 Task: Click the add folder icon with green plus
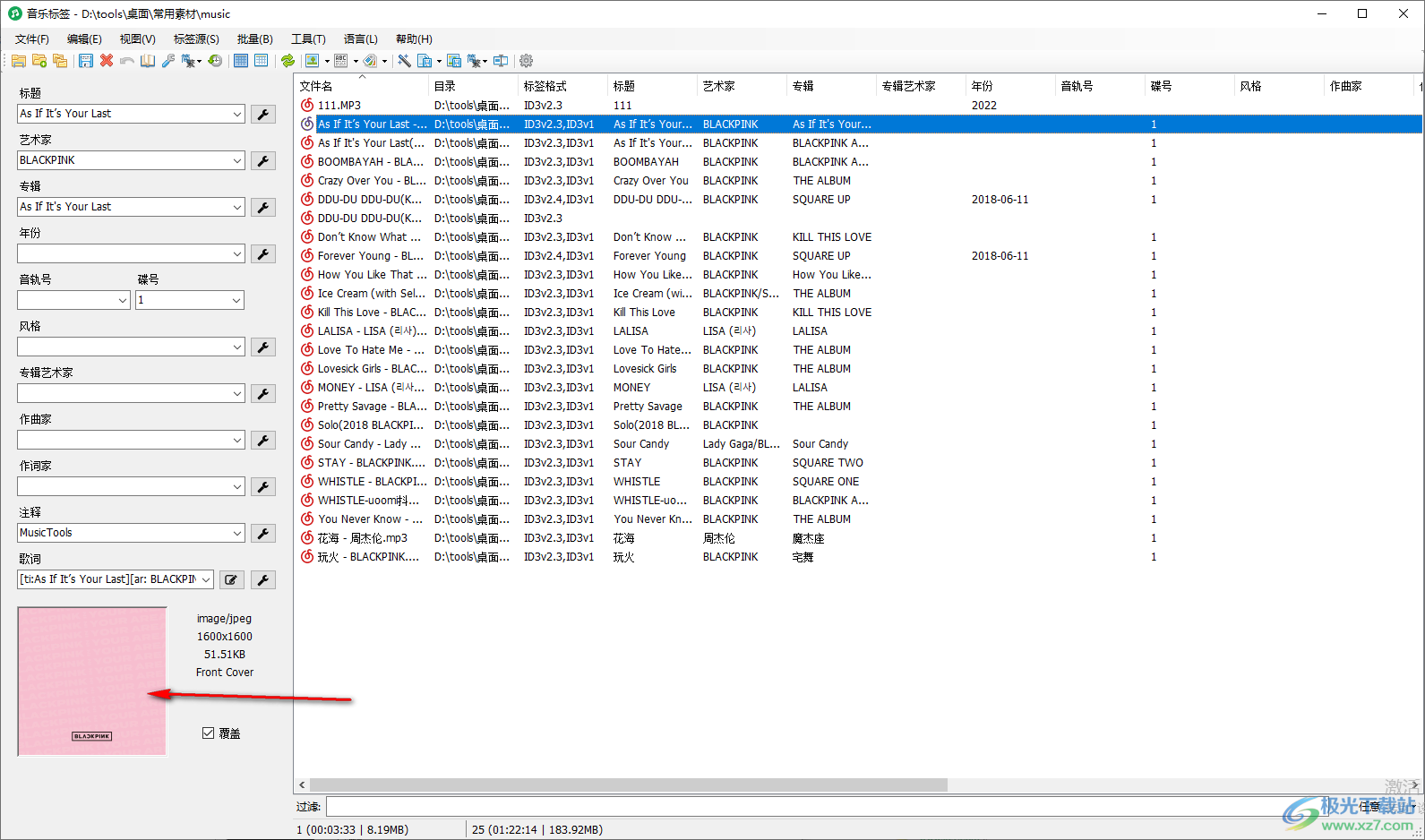[x=39, y=61]
